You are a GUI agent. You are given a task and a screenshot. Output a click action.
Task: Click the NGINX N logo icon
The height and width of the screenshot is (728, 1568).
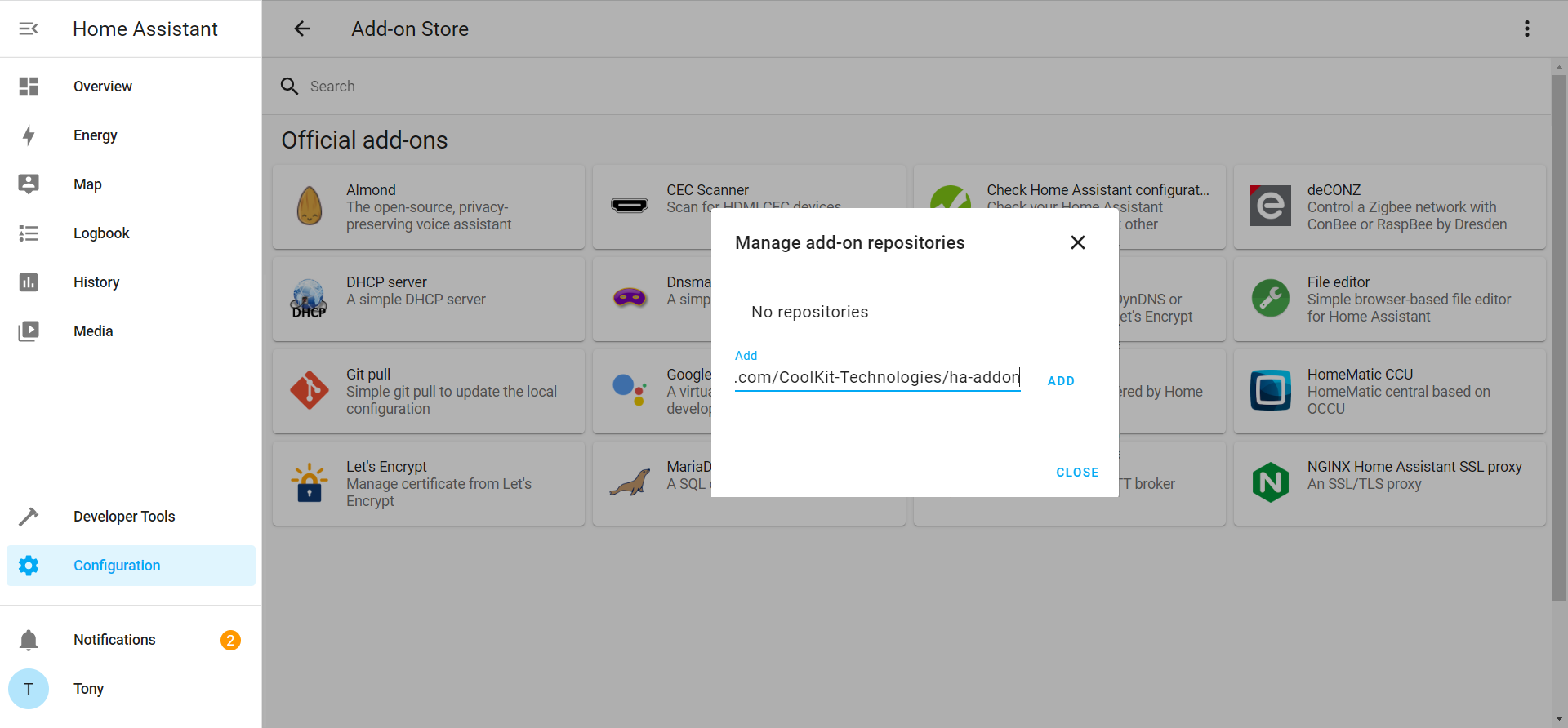pos(1271,482)
